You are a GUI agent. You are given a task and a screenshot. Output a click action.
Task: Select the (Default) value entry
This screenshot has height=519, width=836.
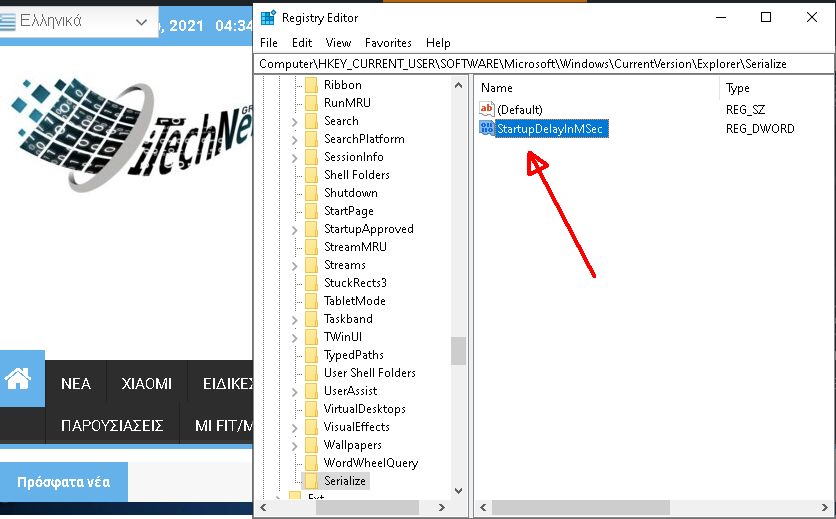tap(519, 110)
